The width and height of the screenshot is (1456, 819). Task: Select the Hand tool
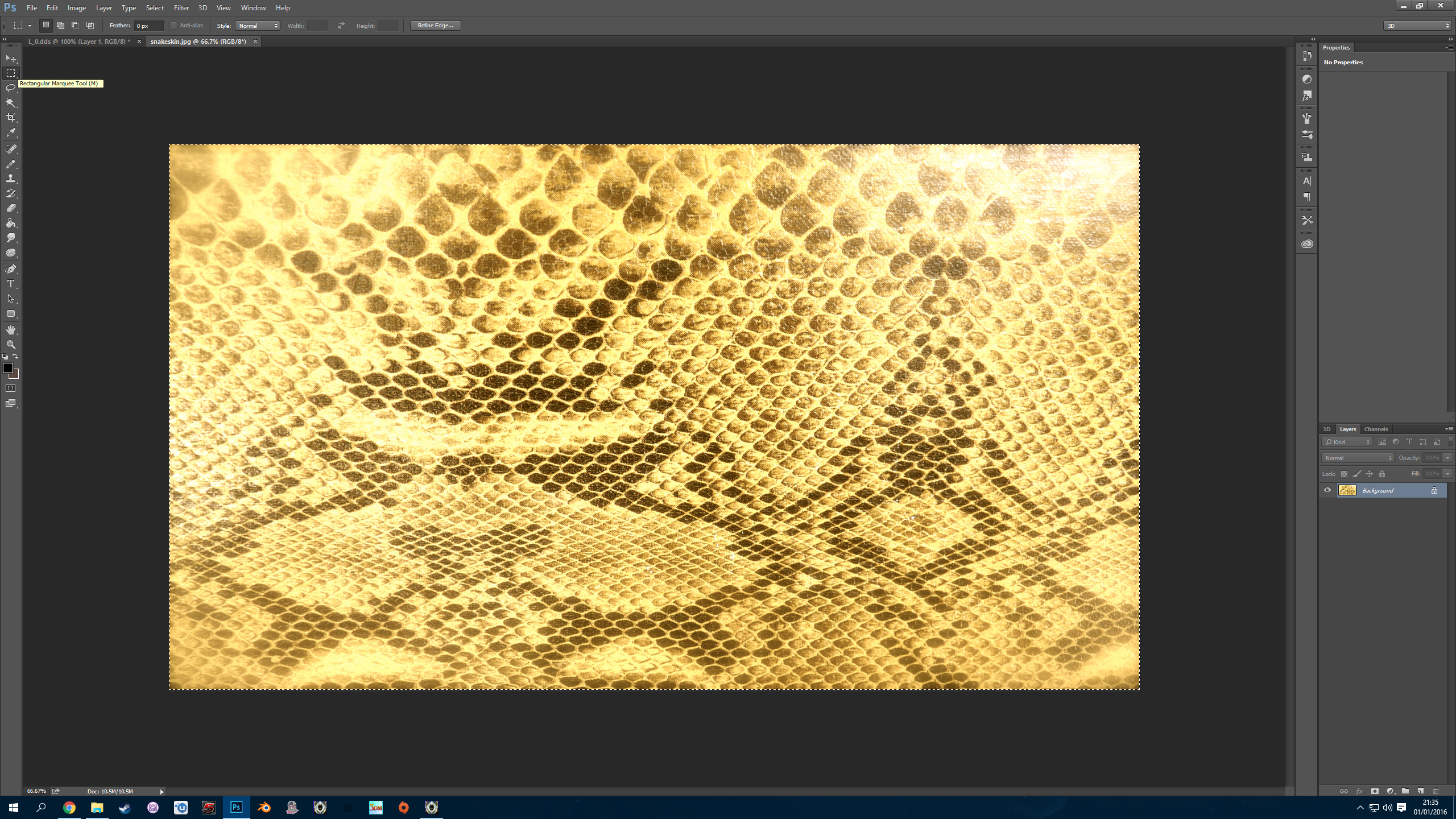[10, 330]
